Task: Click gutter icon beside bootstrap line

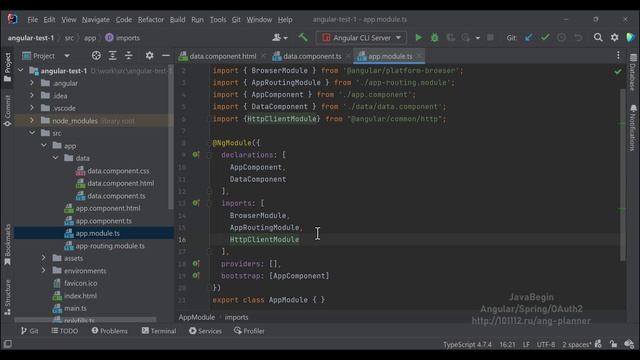Action: (196, 276)
